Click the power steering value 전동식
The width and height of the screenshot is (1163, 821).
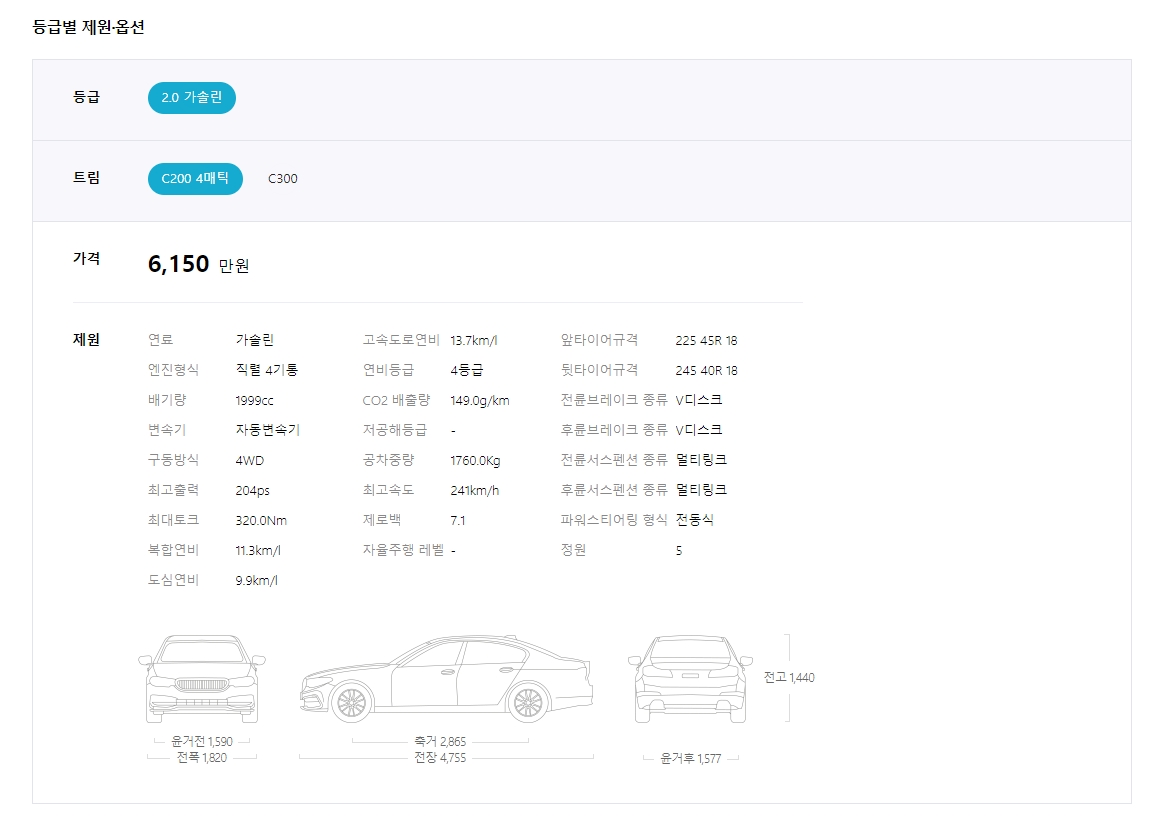click(x=694, y=520)
